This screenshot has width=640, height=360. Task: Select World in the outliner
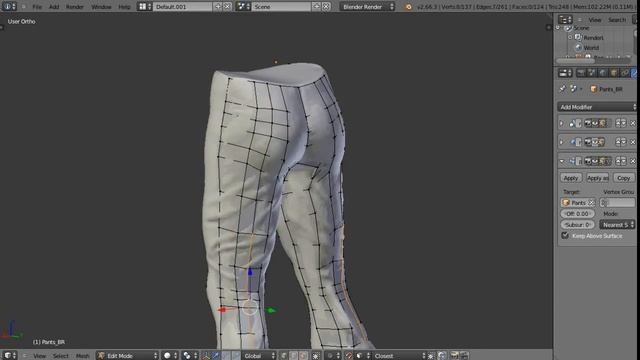(591, 48)
